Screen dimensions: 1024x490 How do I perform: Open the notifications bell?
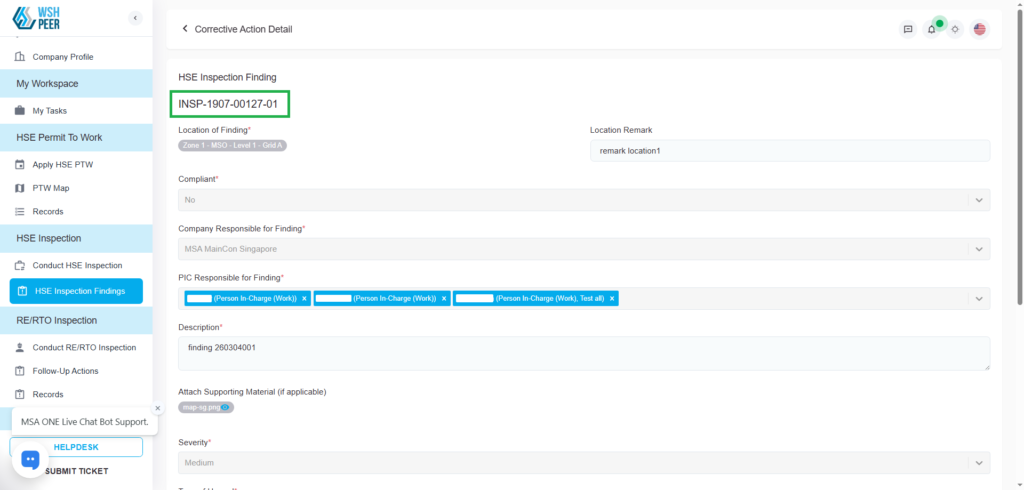point(932,29)
